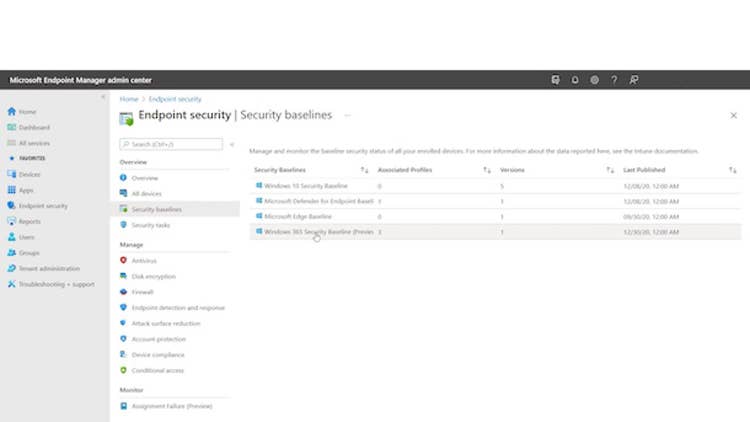
Task: Open the notifications bell icon
Action: tap(575, 80)
